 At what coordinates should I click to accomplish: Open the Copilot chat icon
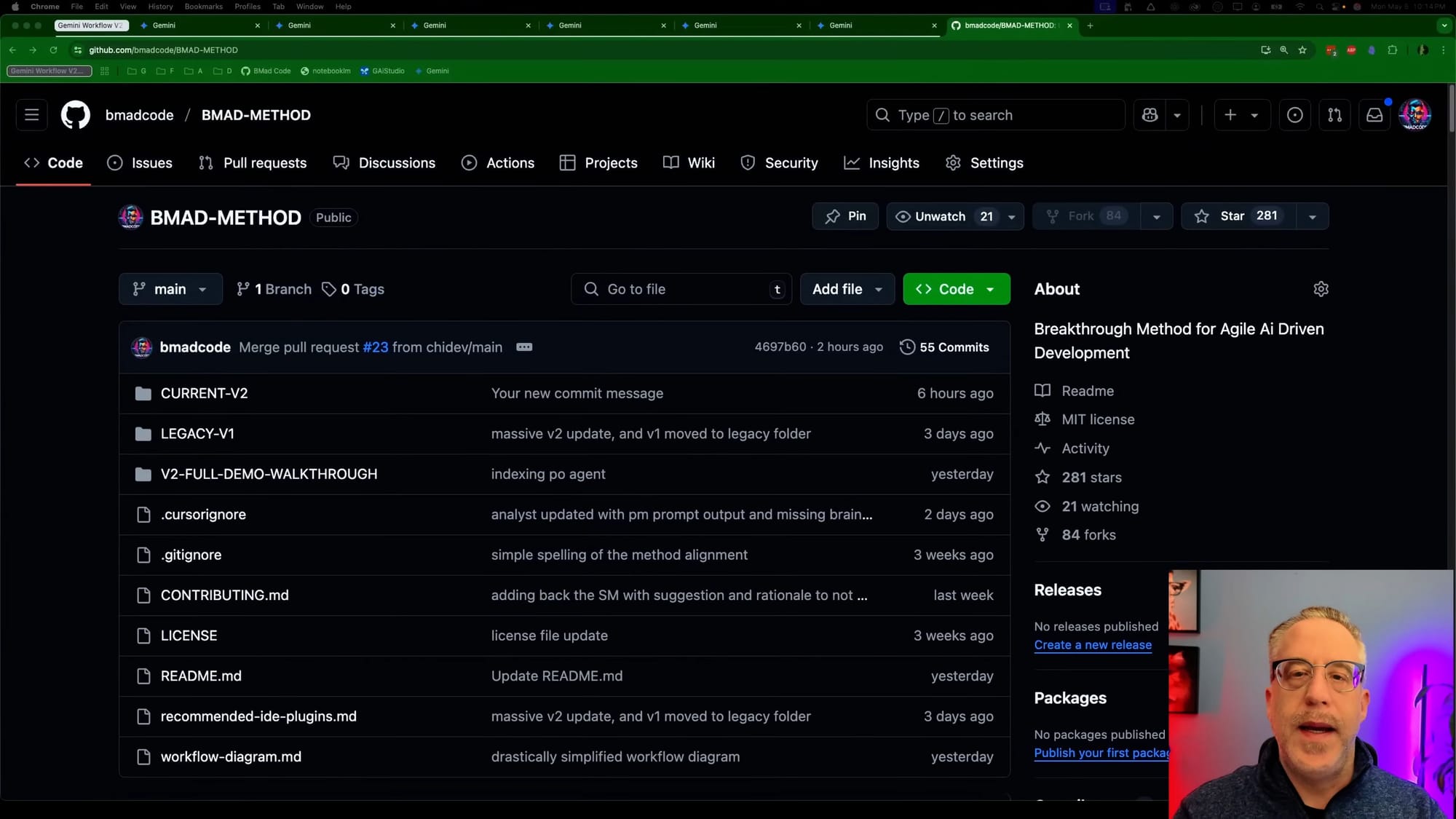point(1150,115)
